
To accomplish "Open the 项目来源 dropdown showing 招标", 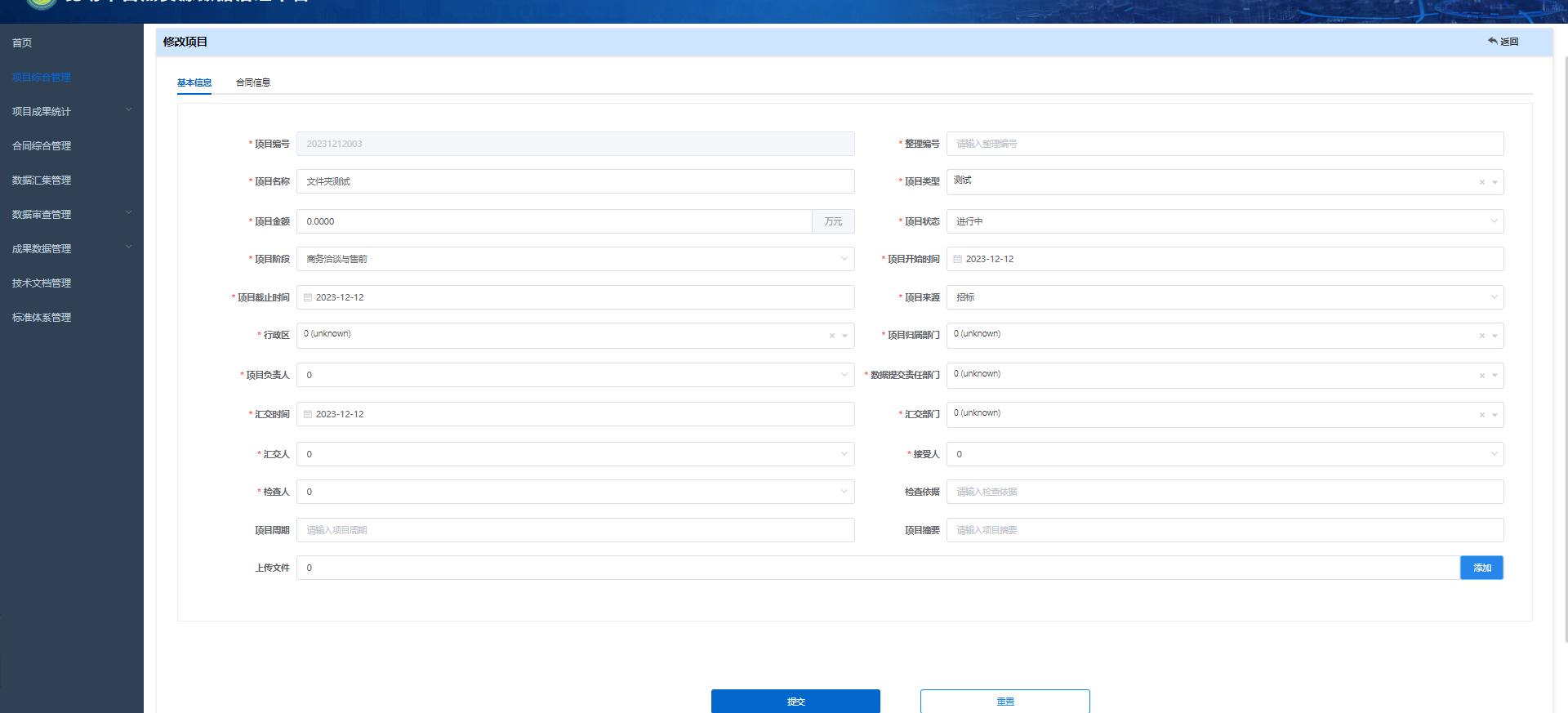I will (1225, 297).
